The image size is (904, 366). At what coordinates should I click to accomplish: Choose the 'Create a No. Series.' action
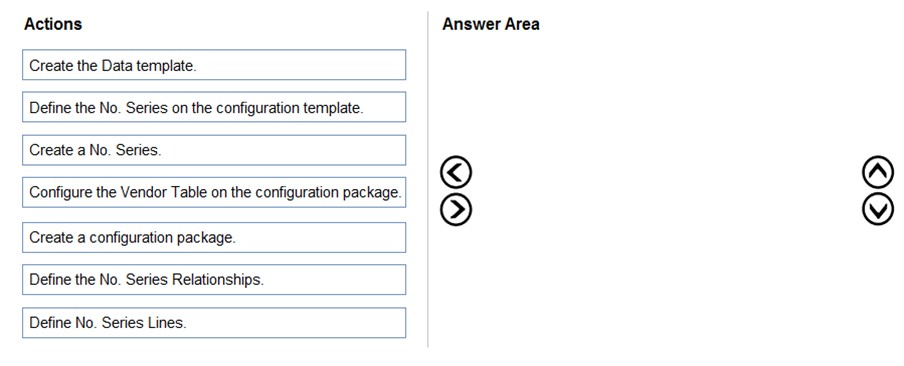click(x=214, y=150)
